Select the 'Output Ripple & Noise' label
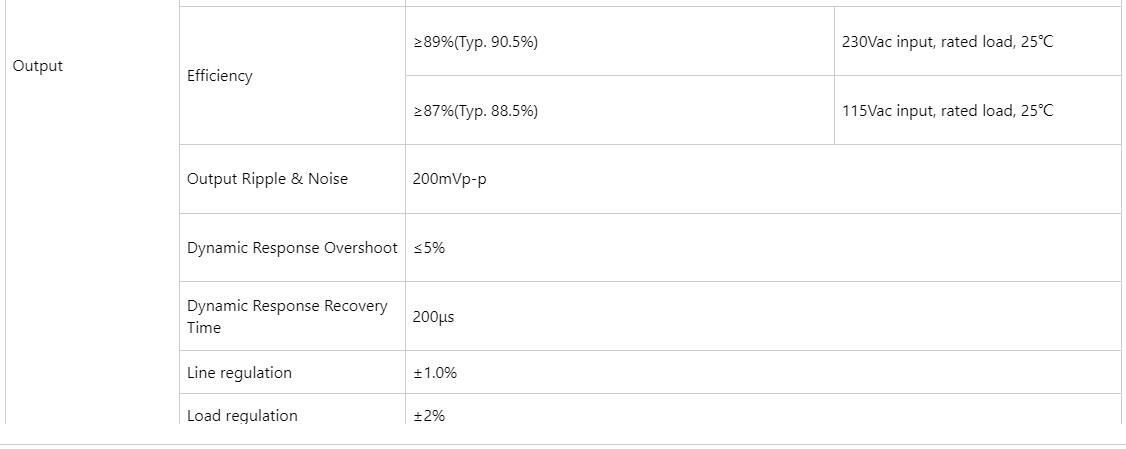The image size is (1126, 449). (267, 179)
